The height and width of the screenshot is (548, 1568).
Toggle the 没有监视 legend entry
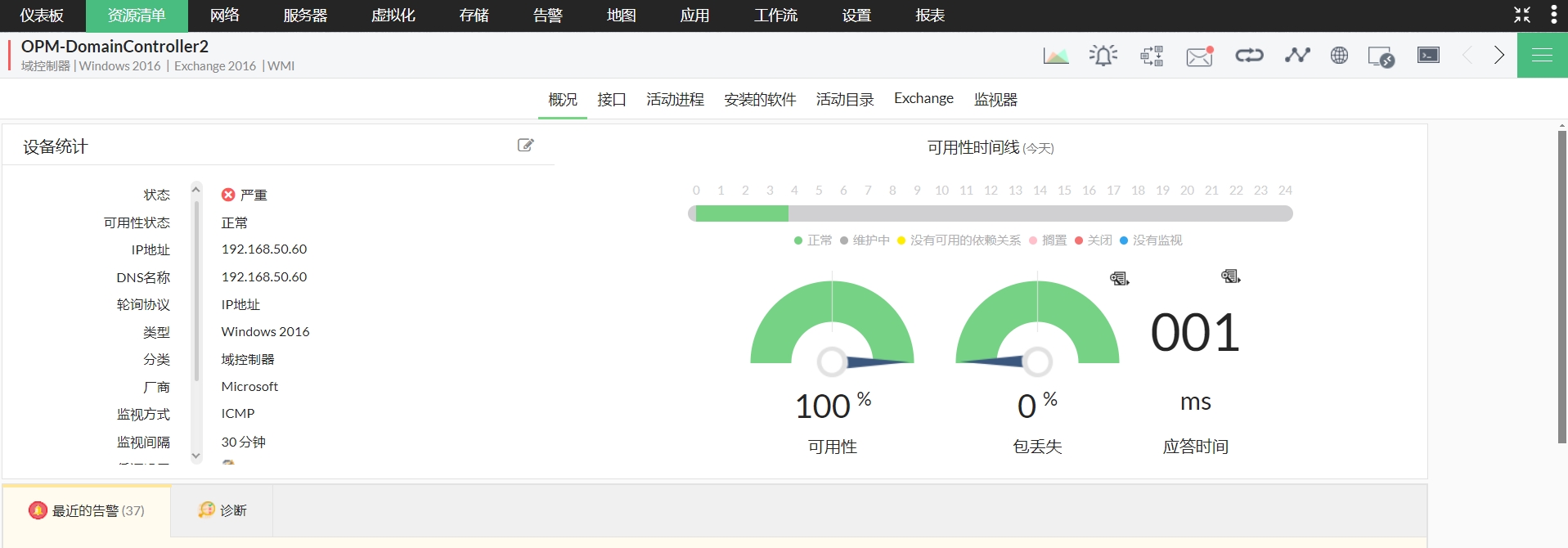(1151, 240)
